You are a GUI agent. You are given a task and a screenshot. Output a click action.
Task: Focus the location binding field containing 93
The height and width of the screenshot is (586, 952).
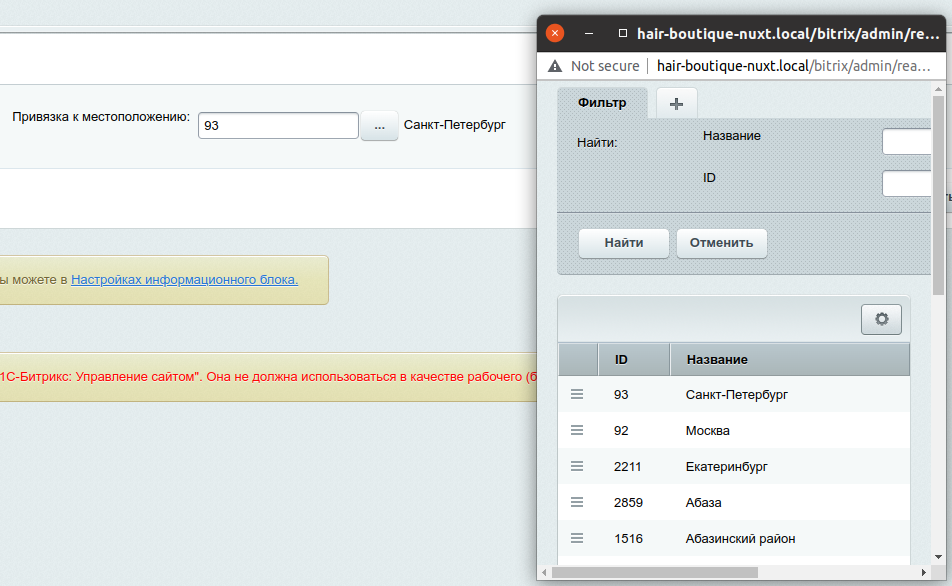tap(278, 126)
